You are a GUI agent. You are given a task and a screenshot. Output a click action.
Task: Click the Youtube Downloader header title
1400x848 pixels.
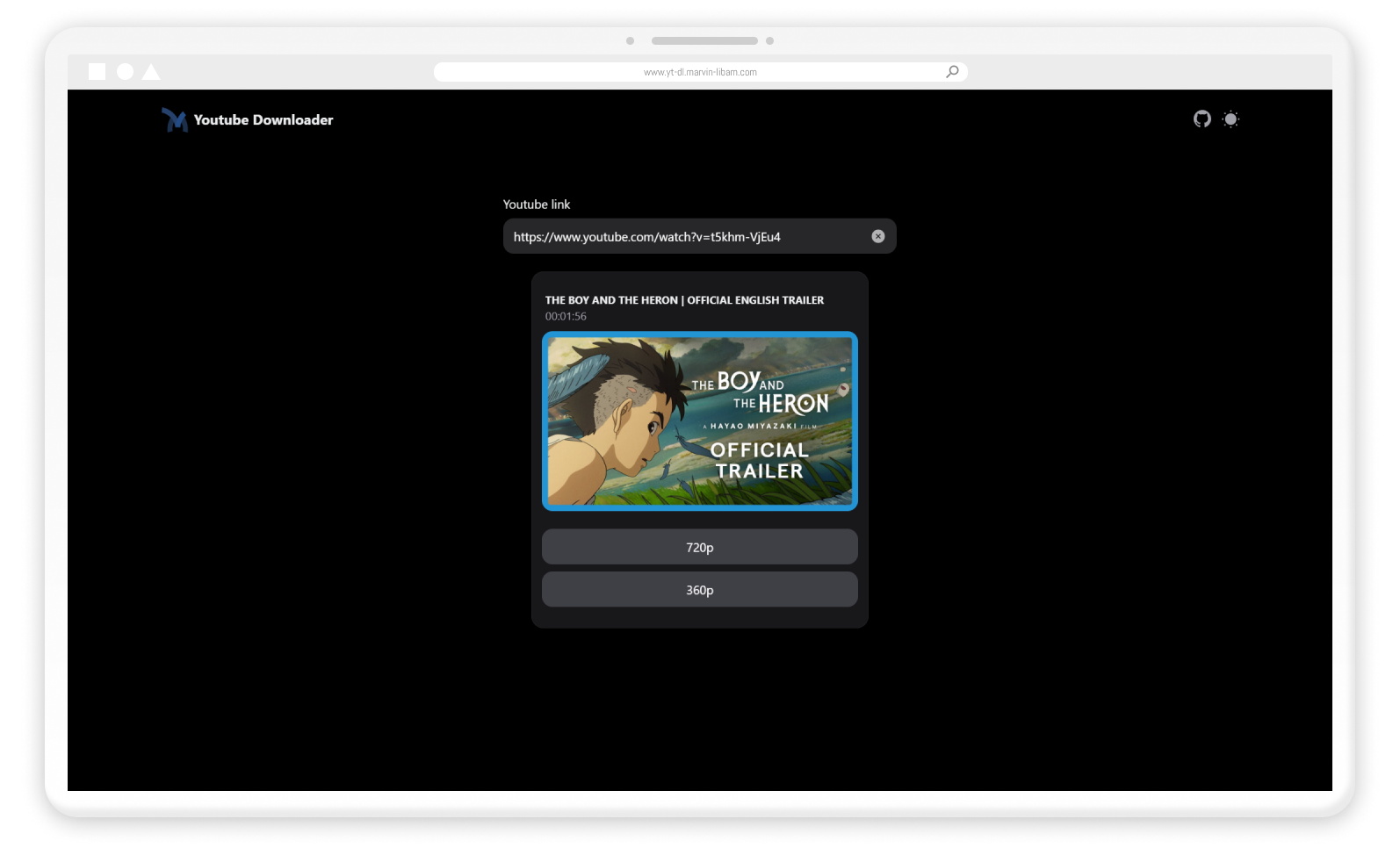click(x=263, y=120)
